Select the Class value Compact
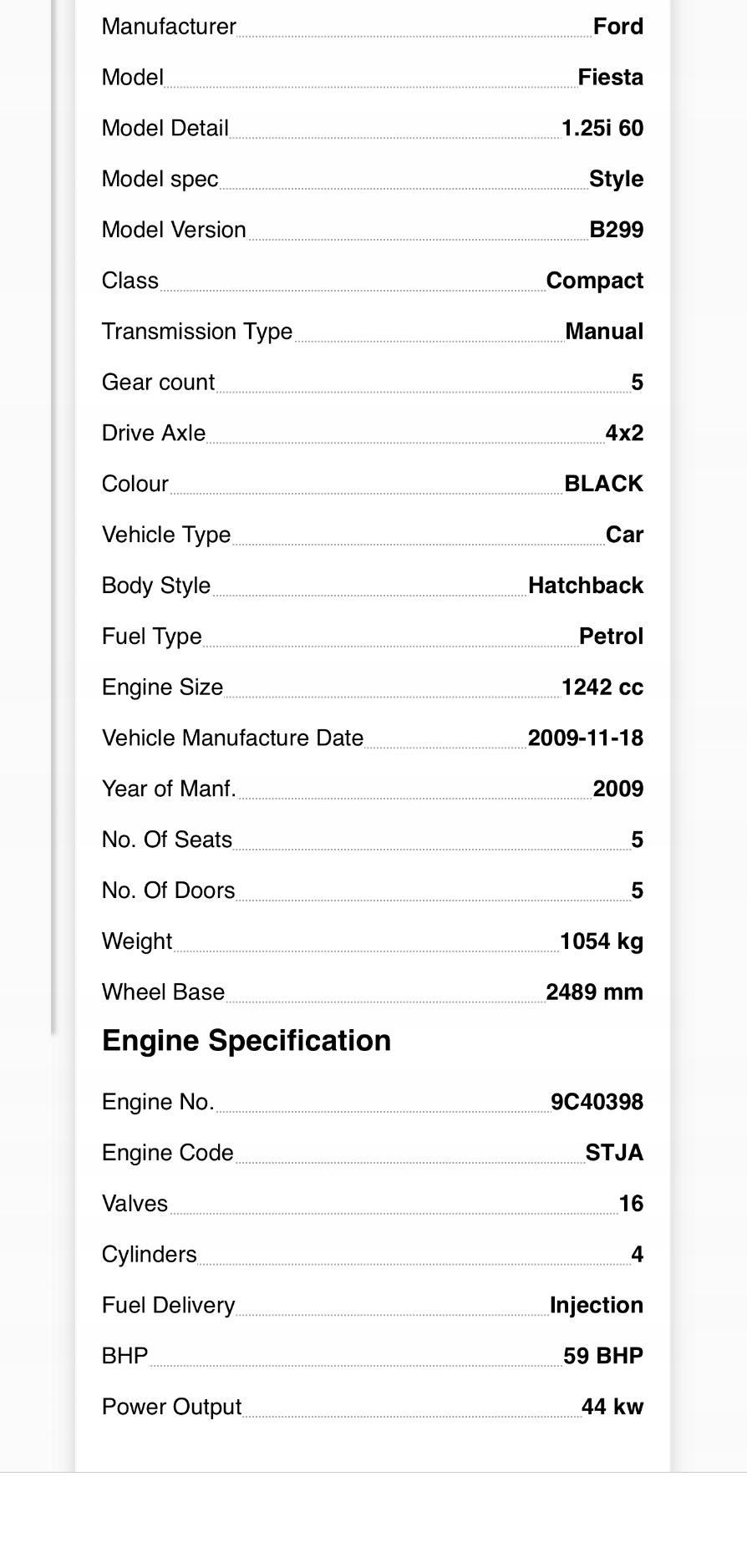 [x=595, y=281]
